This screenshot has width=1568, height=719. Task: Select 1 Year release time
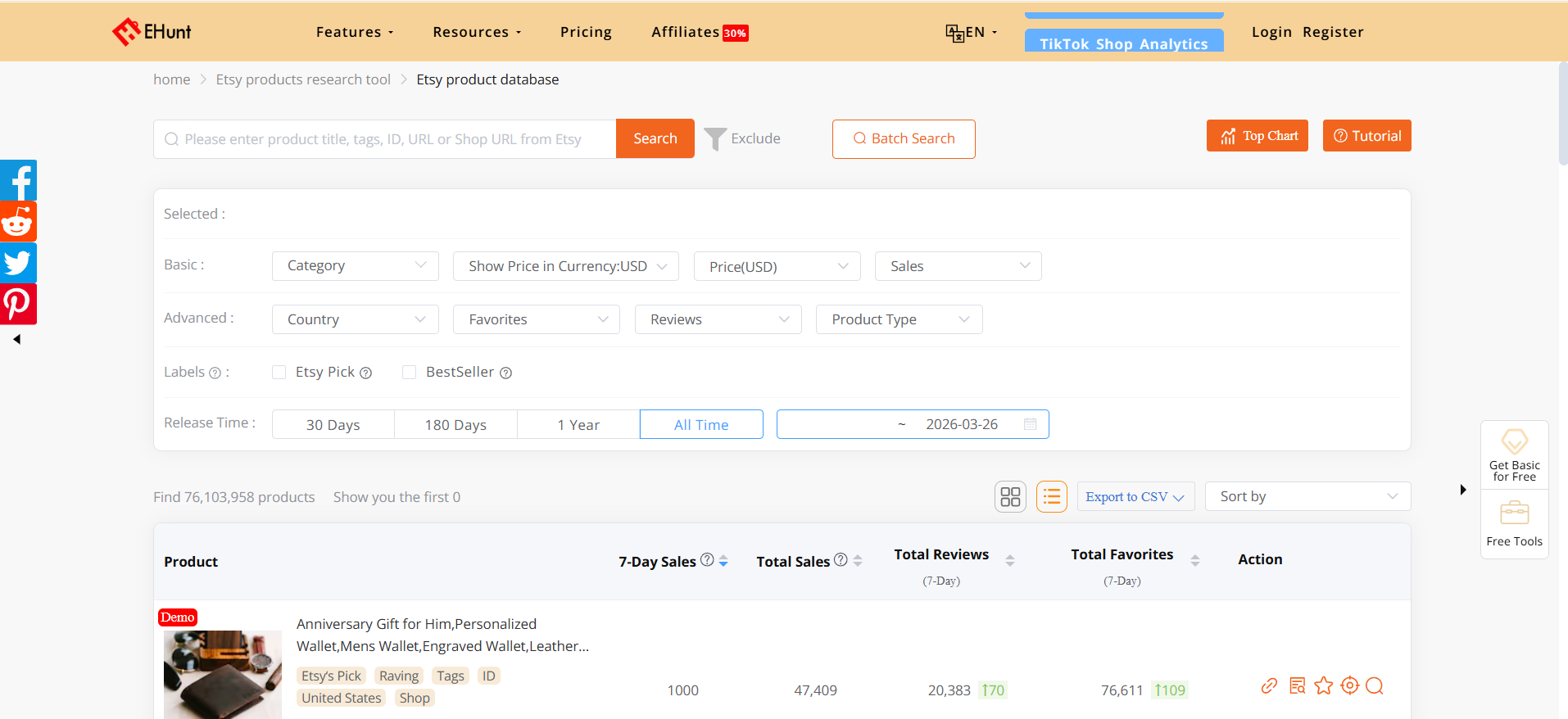coord(578,424)
